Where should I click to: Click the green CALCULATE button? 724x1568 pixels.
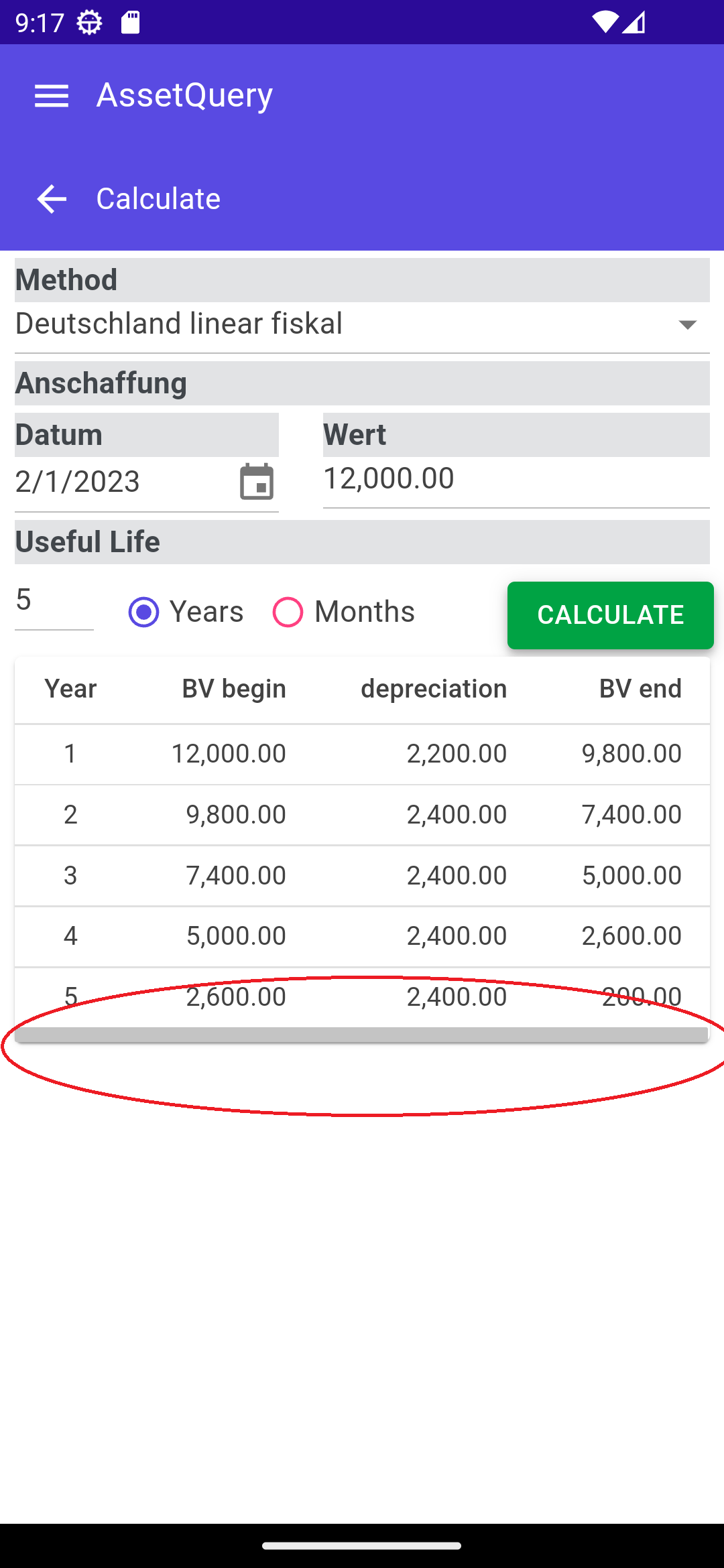pos(611,615)
